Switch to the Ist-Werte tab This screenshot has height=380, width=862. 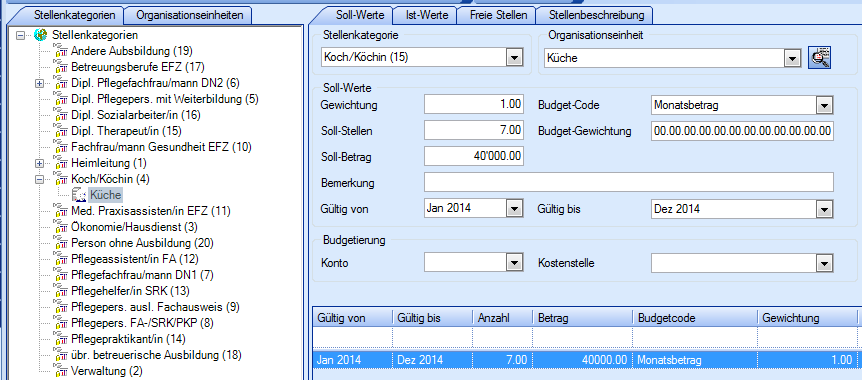pos(427,15)
